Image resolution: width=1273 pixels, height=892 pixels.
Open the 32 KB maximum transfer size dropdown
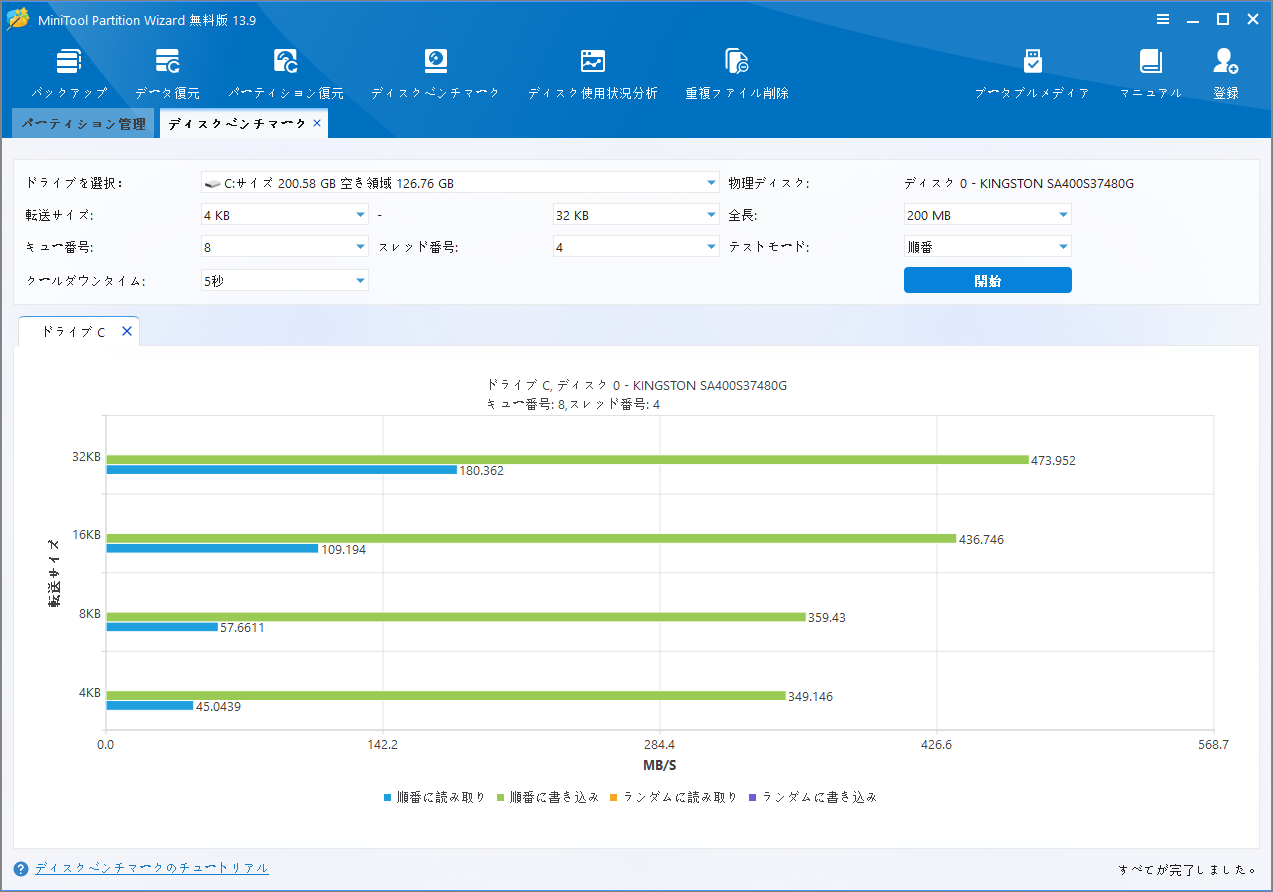click(x=636, y=215)
